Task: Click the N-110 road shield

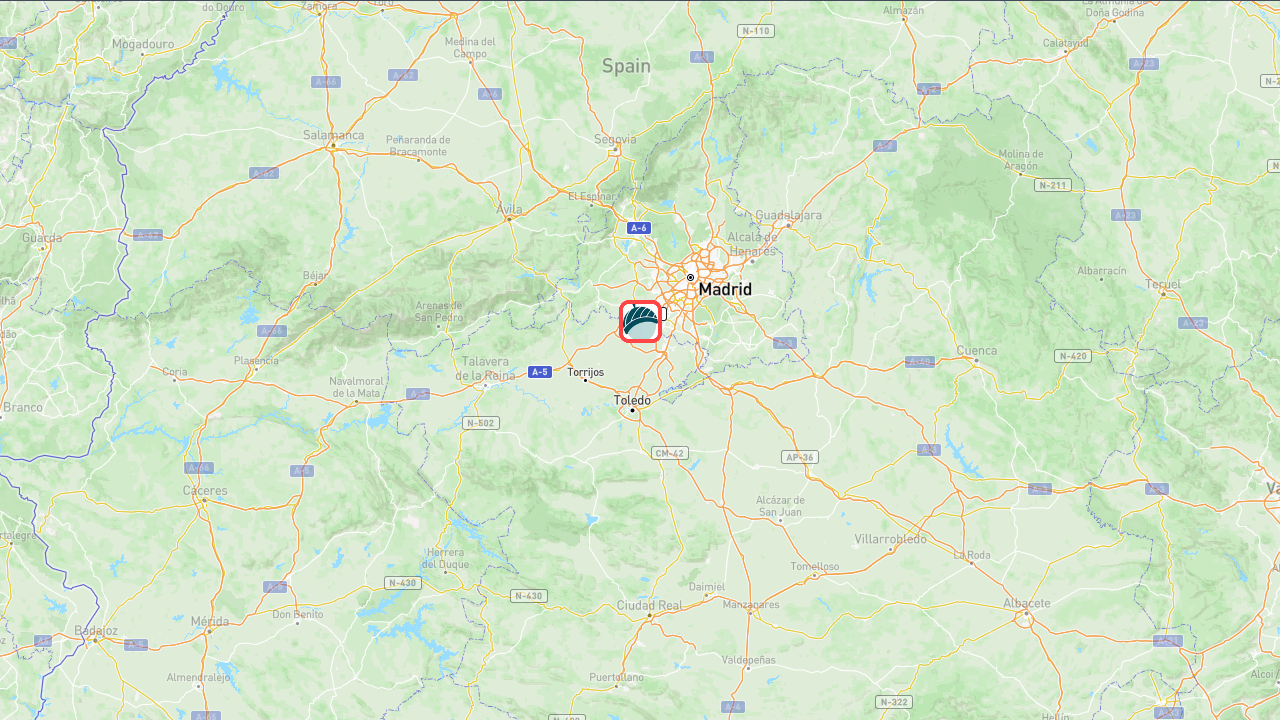Action: point(756,31)
